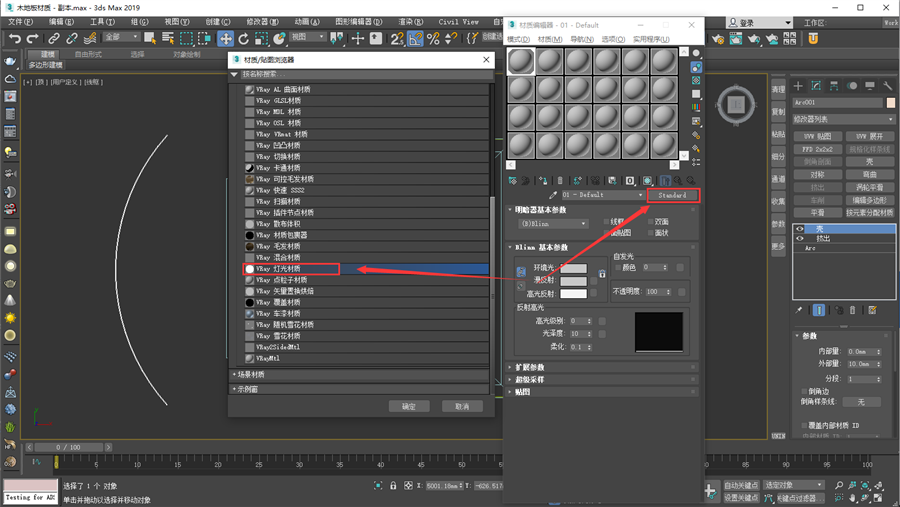Open the 渲染(R) menu
Viewport: 900px width, 507px height.
point(410,22)
